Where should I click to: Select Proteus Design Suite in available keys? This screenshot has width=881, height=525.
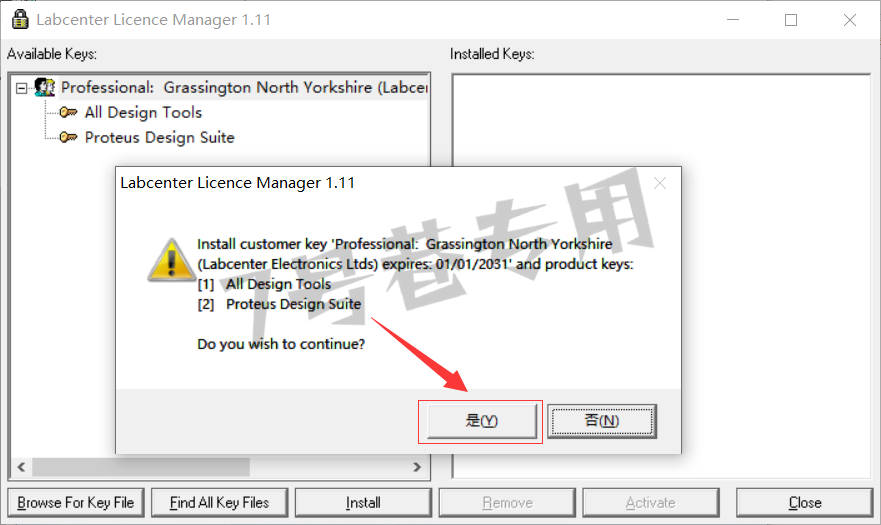click(x=160, y=137)
